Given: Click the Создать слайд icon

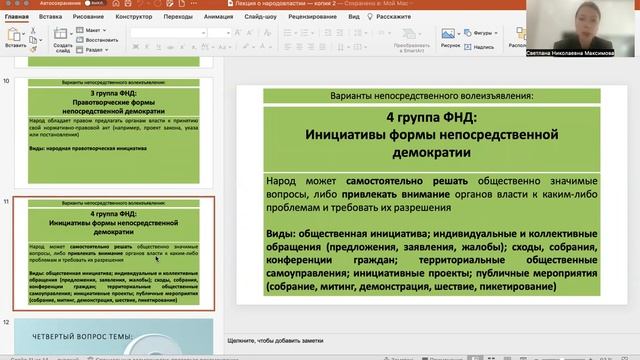Looking at the screenshot, I should pos(60,34).
